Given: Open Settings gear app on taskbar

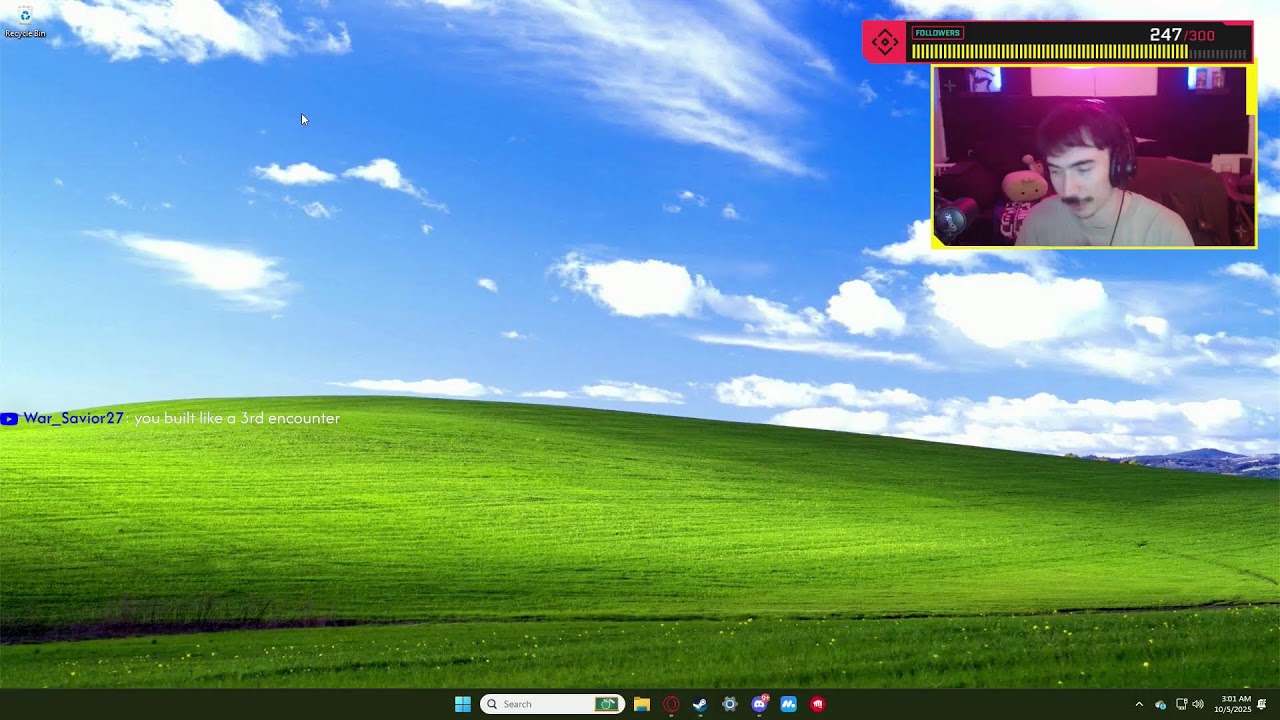Looking at the screenshot, I should 730,704.
